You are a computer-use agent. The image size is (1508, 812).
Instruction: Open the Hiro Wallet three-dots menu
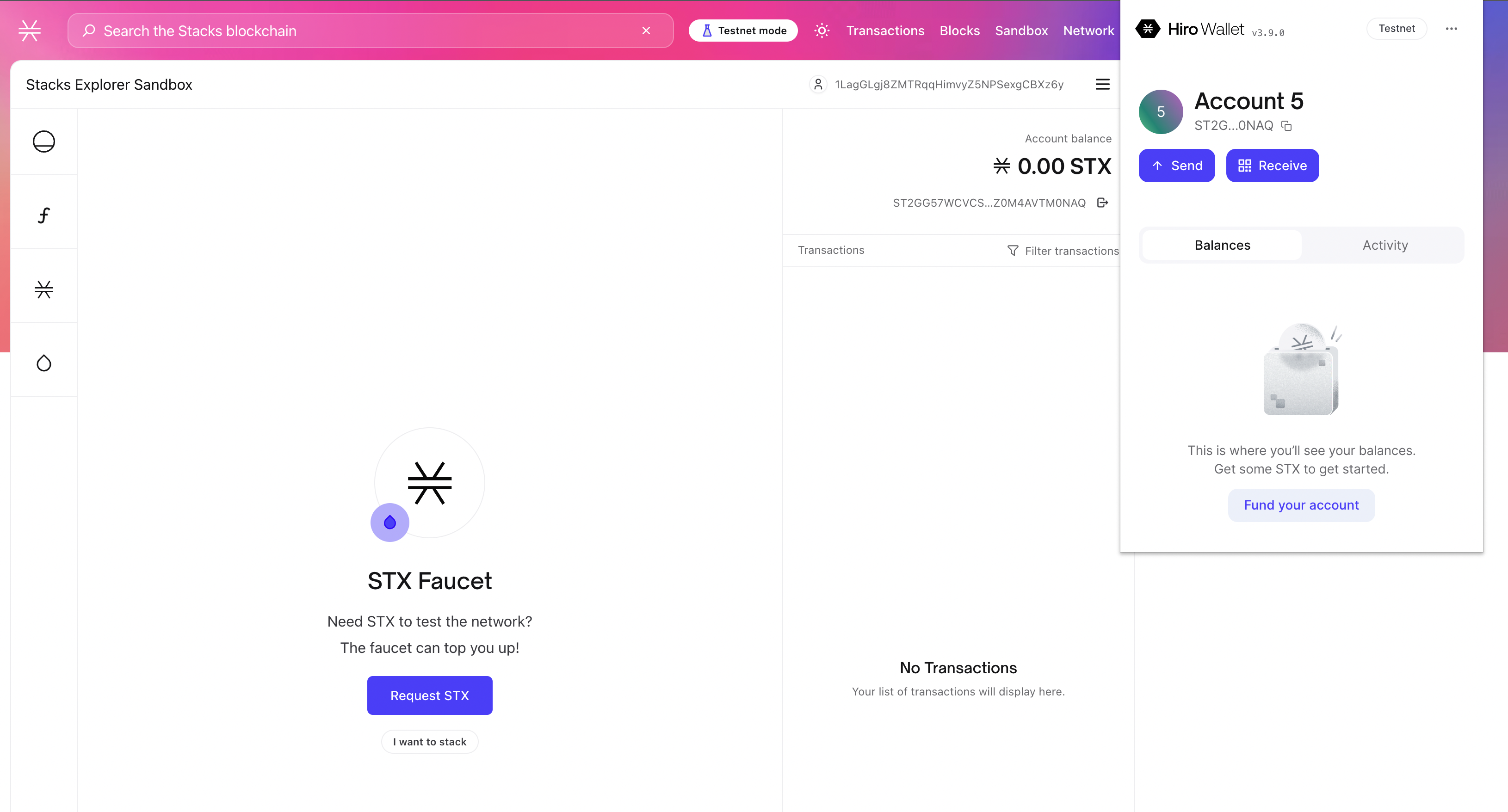(x=1451, y=28)
